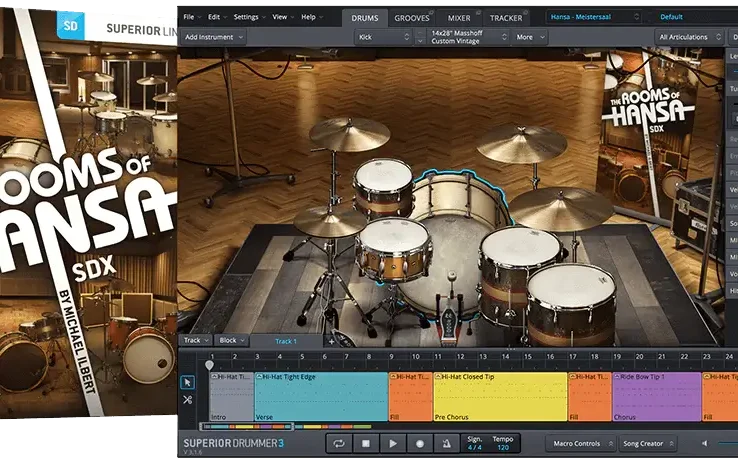This screenshot has height=458, width=738.
Task: Select the front floor tom
Action: pos(571,306)
